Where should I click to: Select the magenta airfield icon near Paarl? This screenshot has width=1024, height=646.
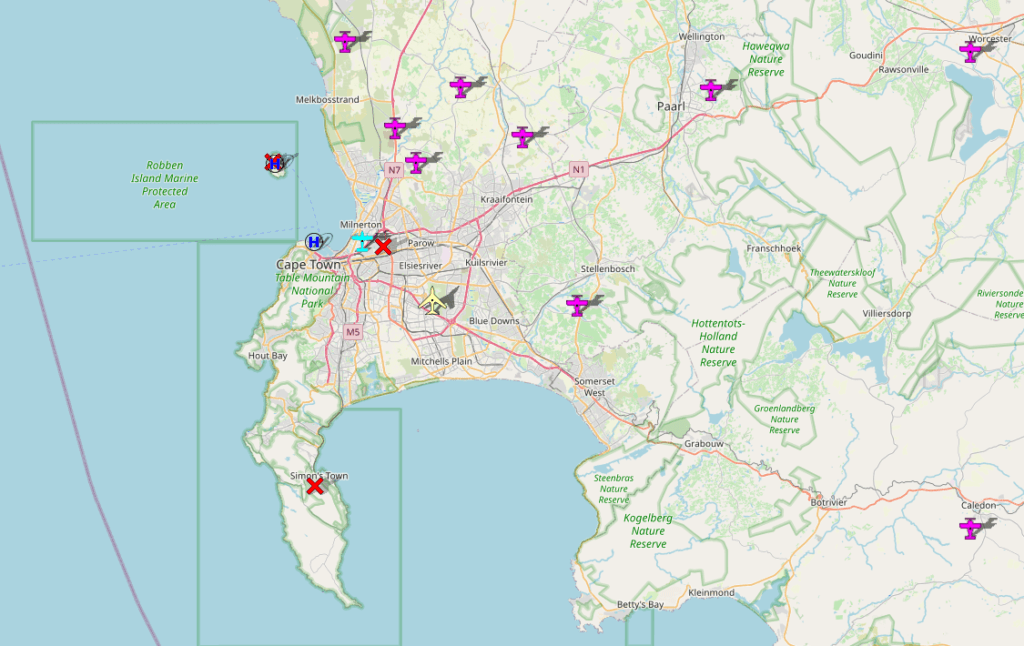click(x=711, y=90)
